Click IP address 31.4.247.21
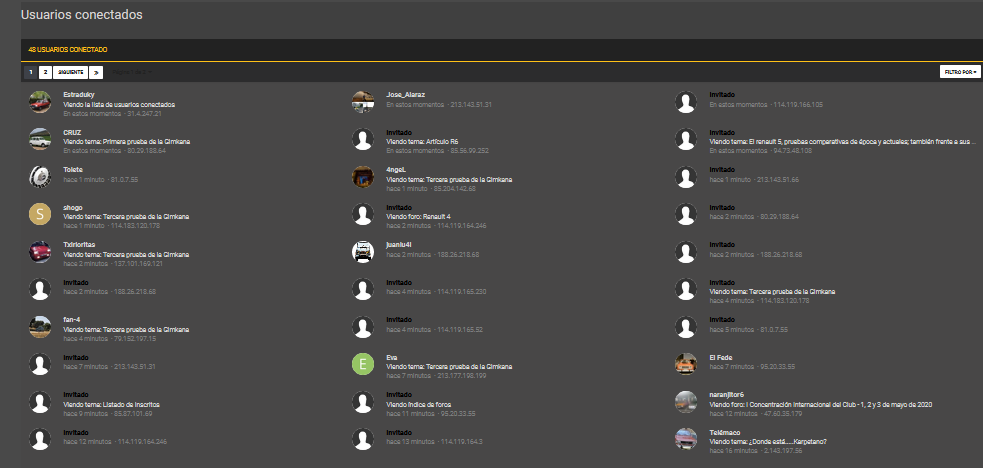Screen dimensions: 983x468 click(144, 114)
